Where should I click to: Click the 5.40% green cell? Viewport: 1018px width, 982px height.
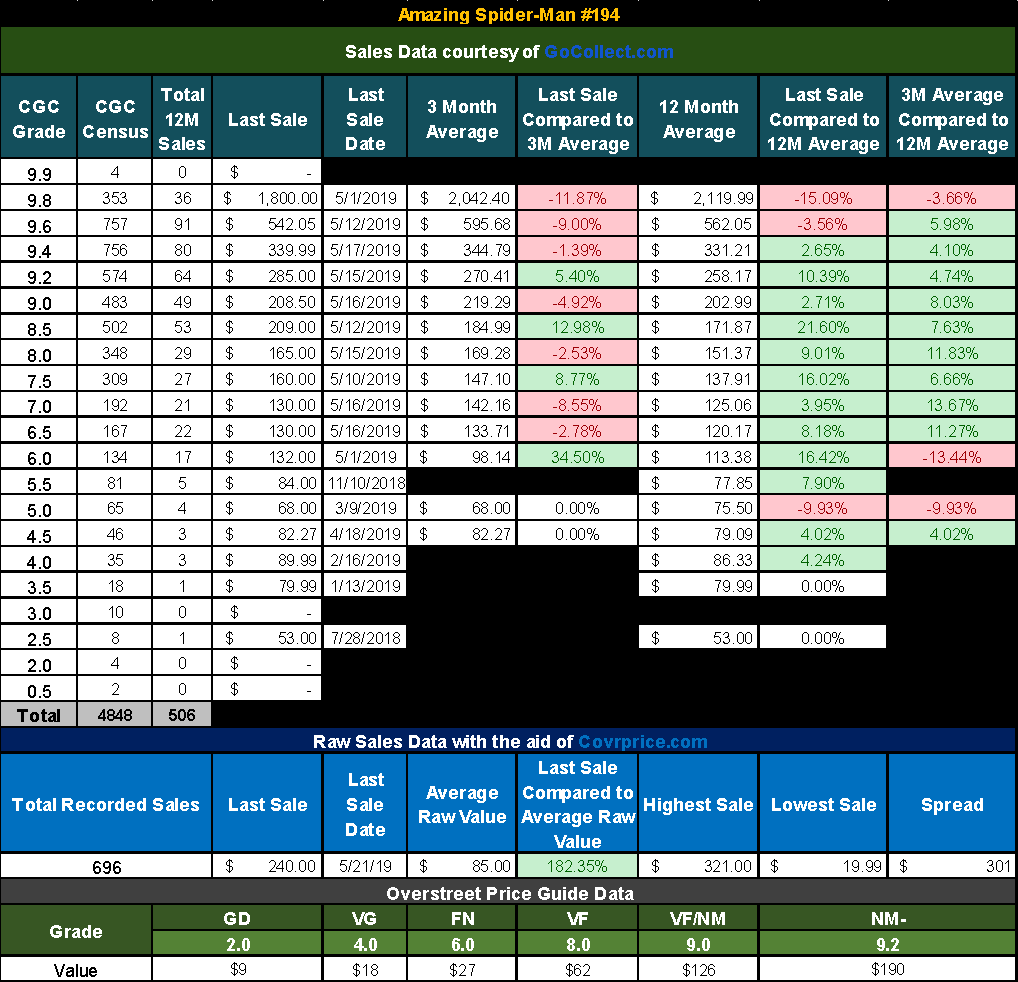coord(577,276)
